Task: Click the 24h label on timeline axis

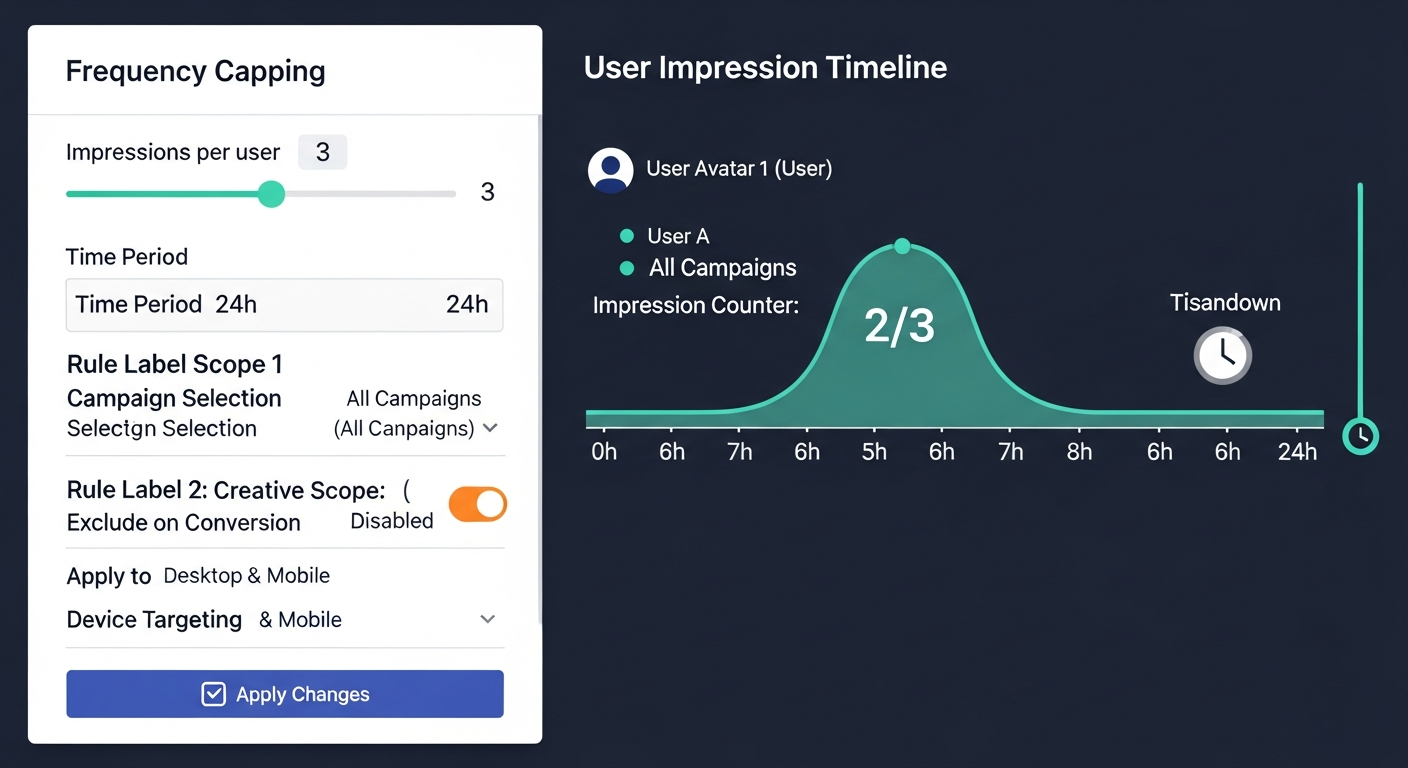Action: click(1297, 452)
